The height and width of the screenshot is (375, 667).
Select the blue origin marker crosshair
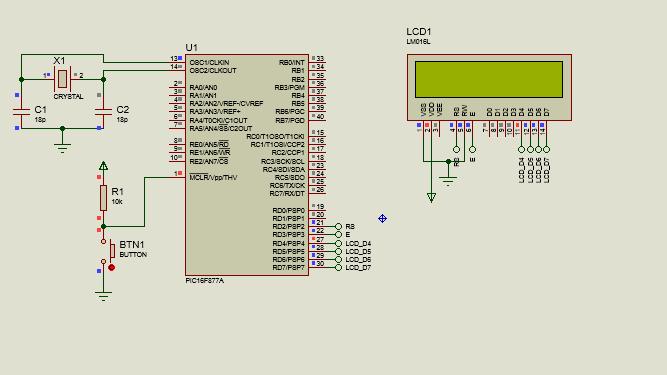(x=382, y=219)
